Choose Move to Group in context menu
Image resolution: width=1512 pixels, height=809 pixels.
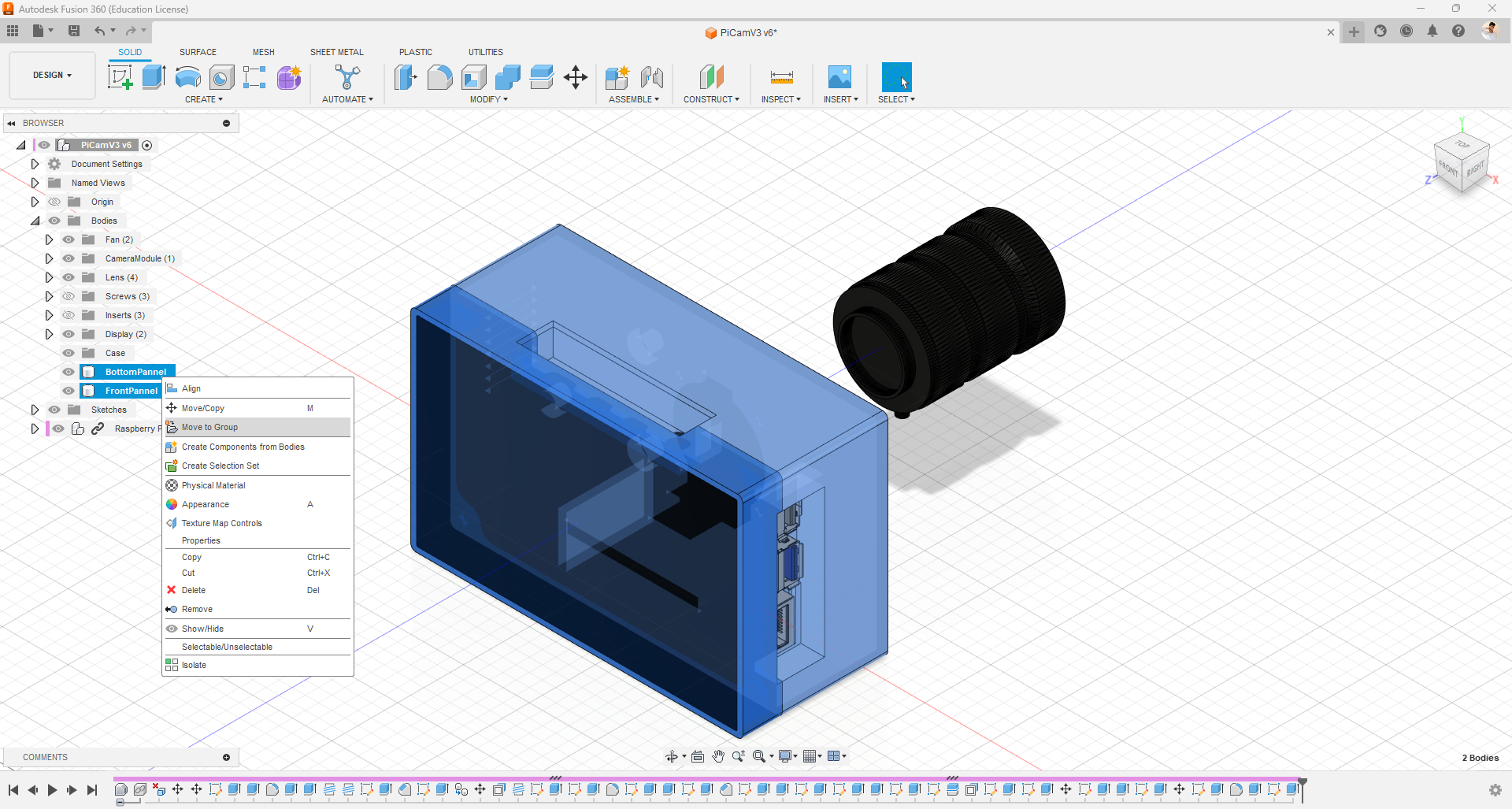pos(258,427)
